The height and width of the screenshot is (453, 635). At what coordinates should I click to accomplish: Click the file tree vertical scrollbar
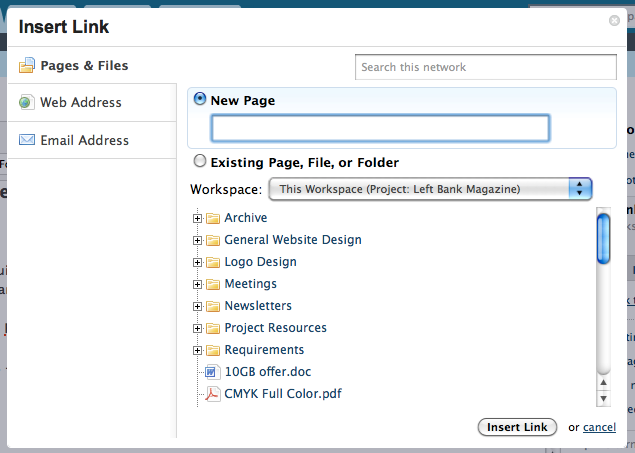tap(603, 300)
